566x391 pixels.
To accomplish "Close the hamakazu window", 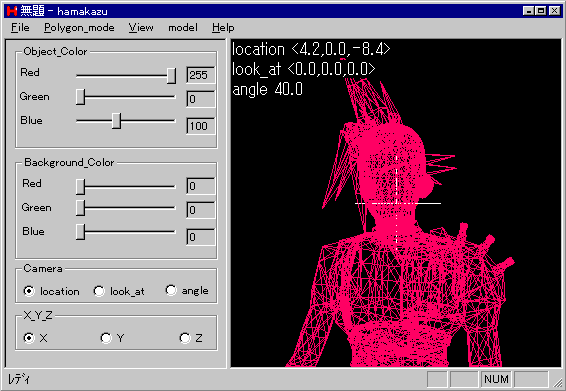I will (x=555, y=11).
